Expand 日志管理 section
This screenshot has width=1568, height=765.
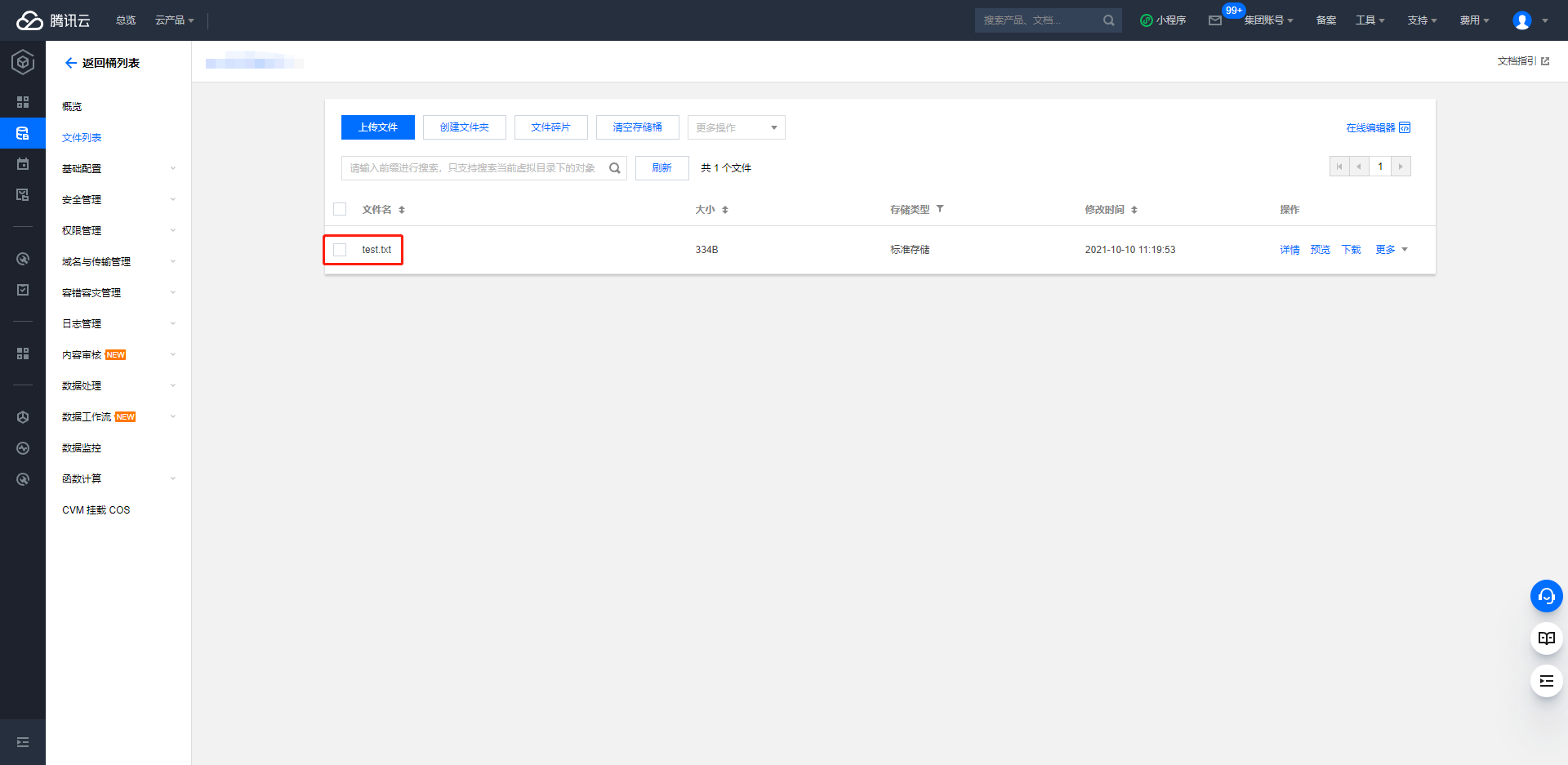point(118,324)
